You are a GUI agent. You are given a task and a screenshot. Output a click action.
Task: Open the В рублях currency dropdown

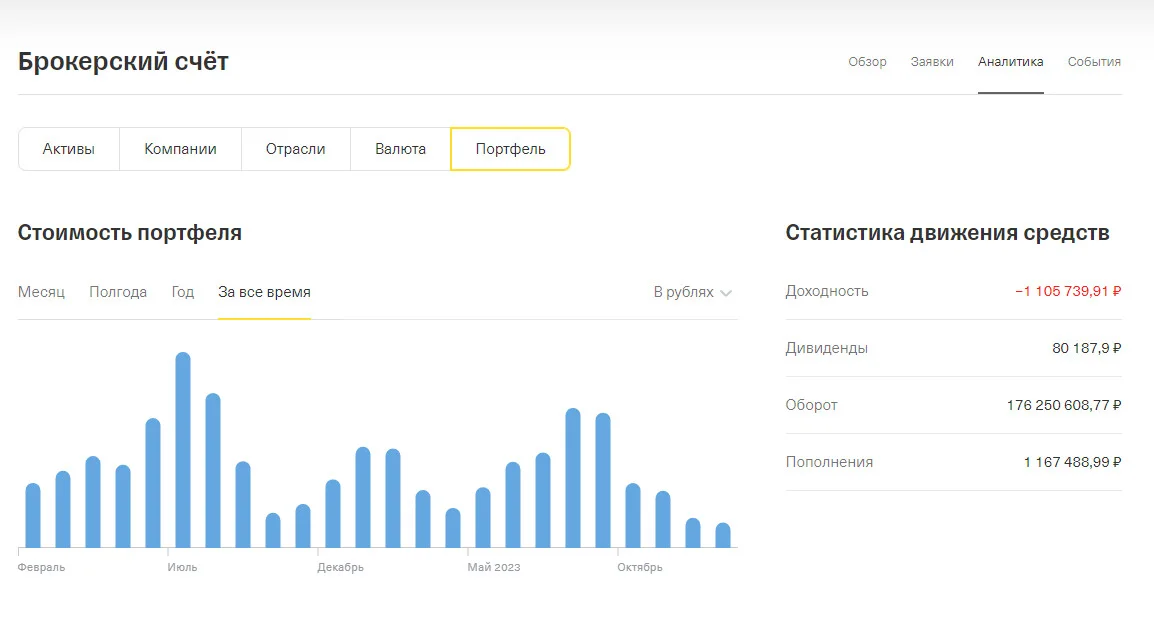click(693, 292)
